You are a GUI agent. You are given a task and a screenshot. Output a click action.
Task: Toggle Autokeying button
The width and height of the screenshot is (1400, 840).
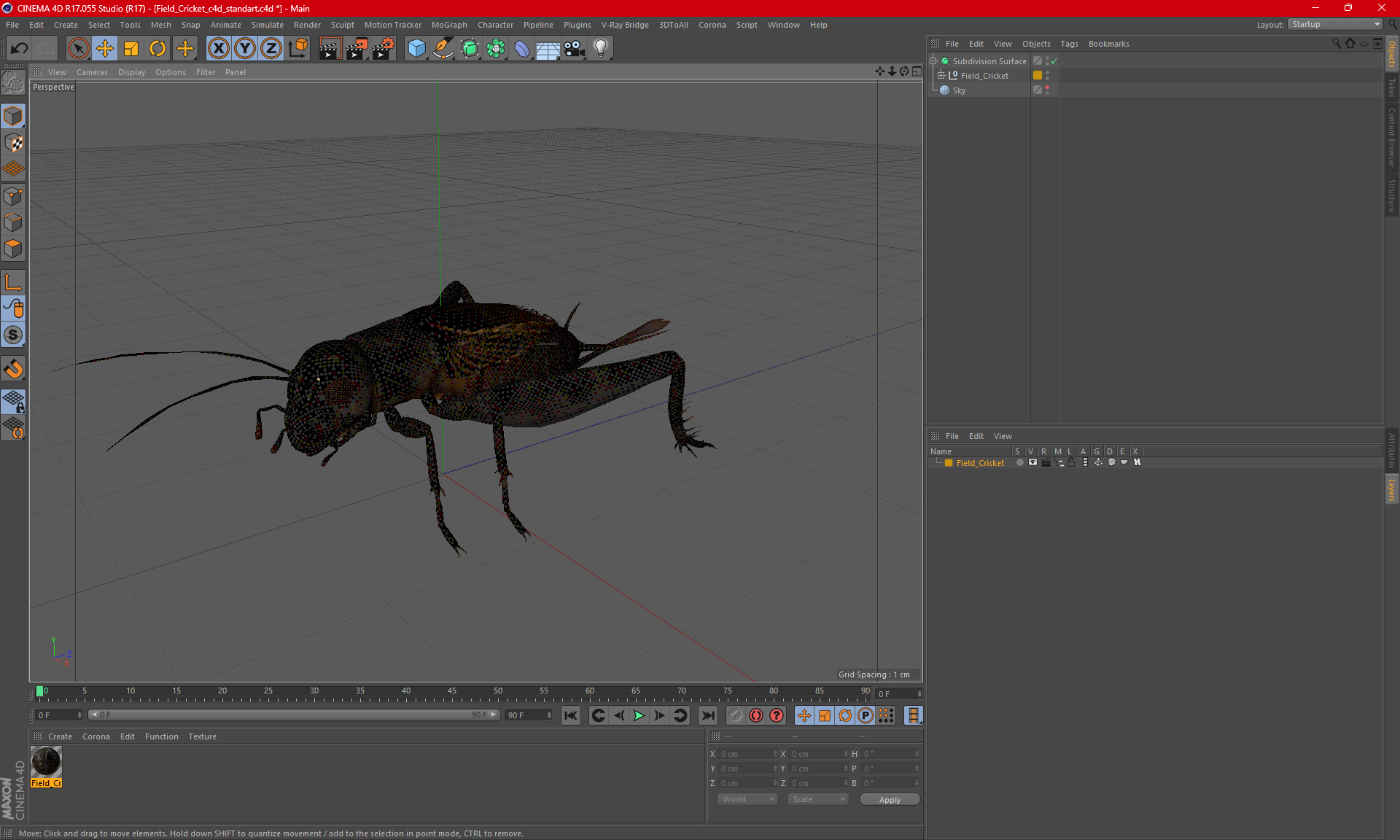[756, 715]
